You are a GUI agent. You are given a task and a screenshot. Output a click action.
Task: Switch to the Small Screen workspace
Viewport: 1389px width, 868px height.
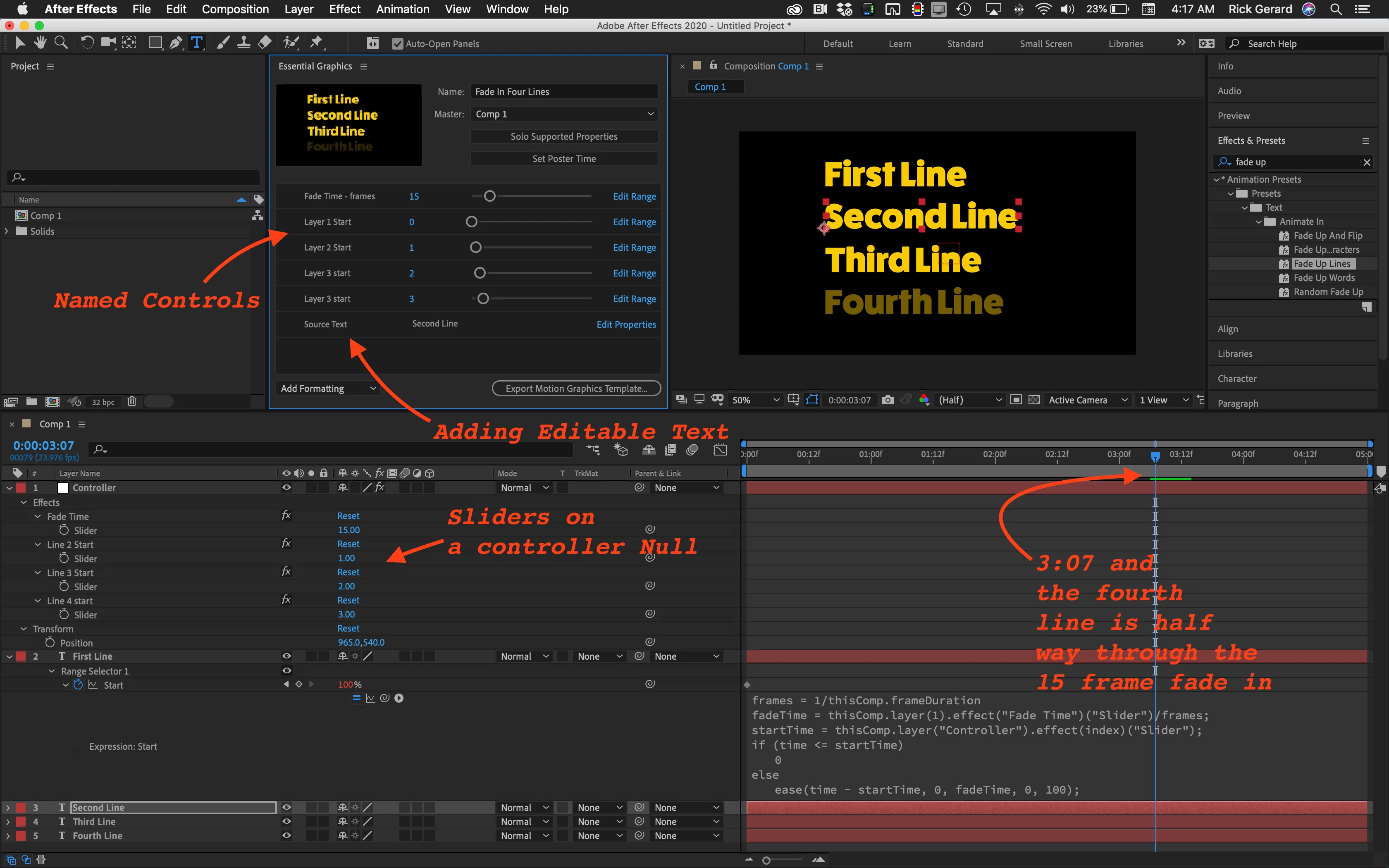pos(1045,44)
